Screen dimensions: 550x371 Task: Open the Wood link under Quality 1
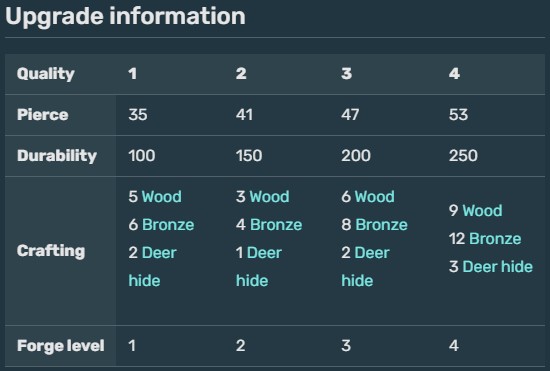pyautogui.click(x=162, y=196)
